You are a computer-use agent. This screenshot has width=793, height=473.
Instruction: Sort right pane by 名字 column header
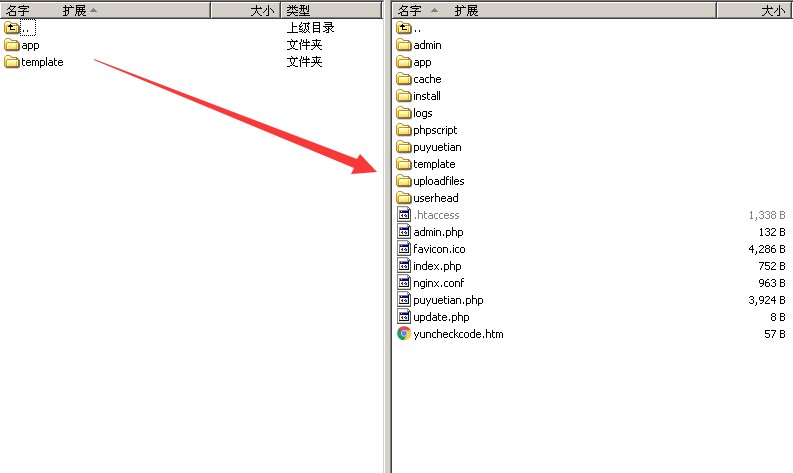coord(410,10)
